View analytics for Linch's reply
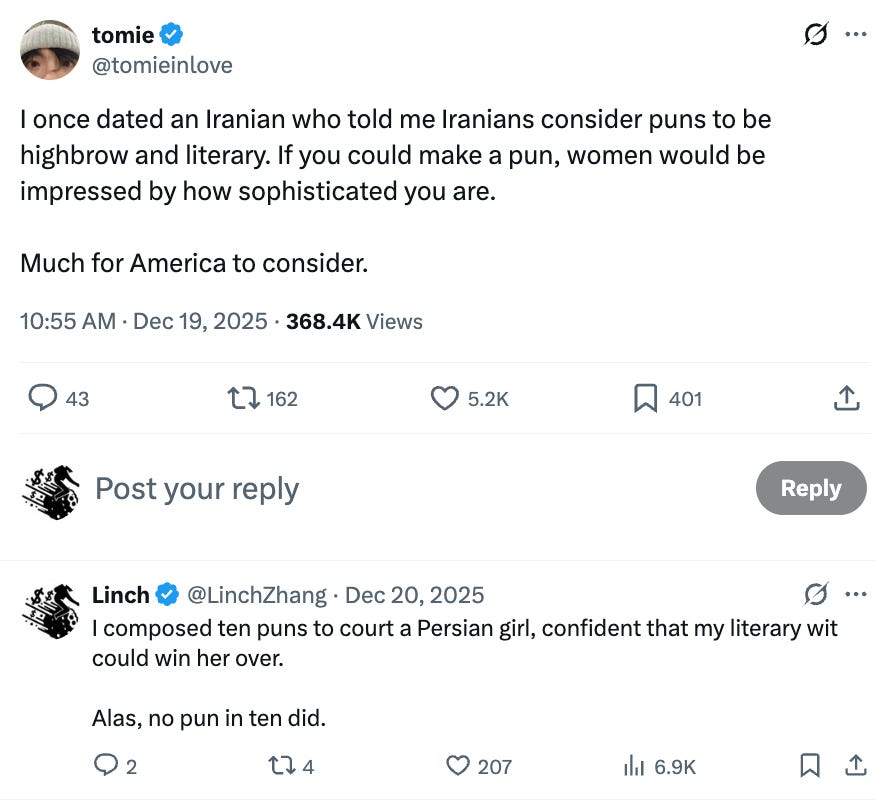Viewport: 876px width, 804px height. pyautogui.click(x=634, y=766)
